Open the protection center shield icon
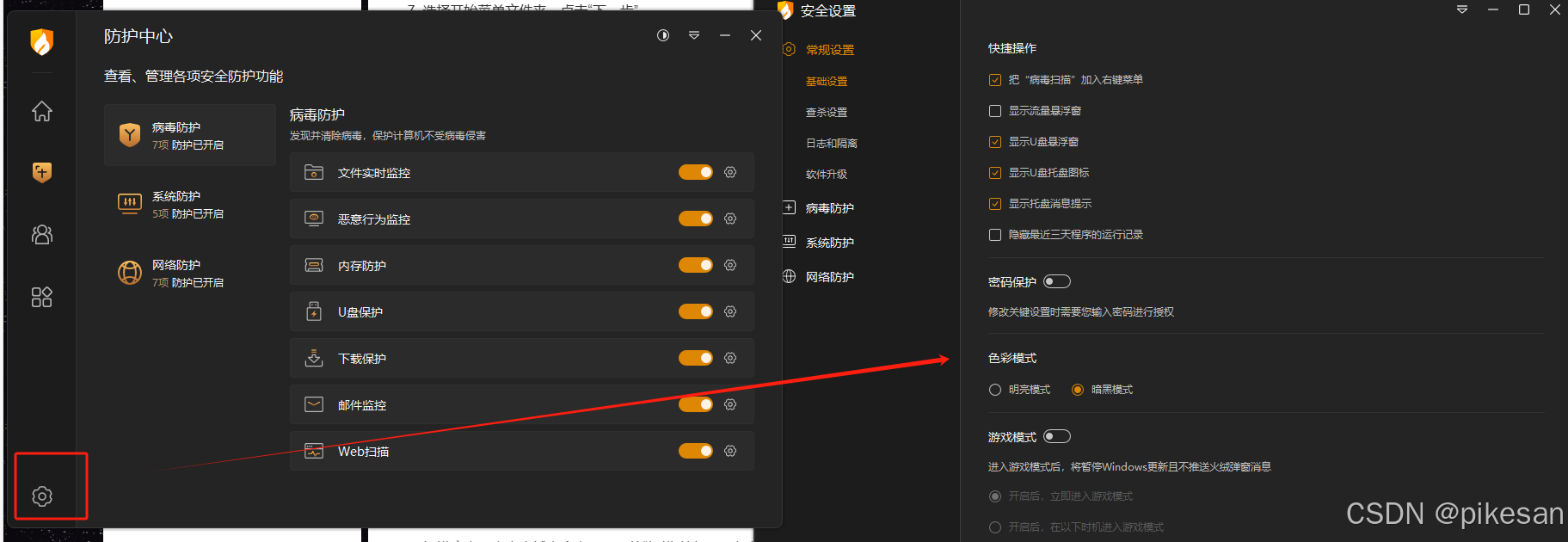1568x542 pixels. point(41,172)
